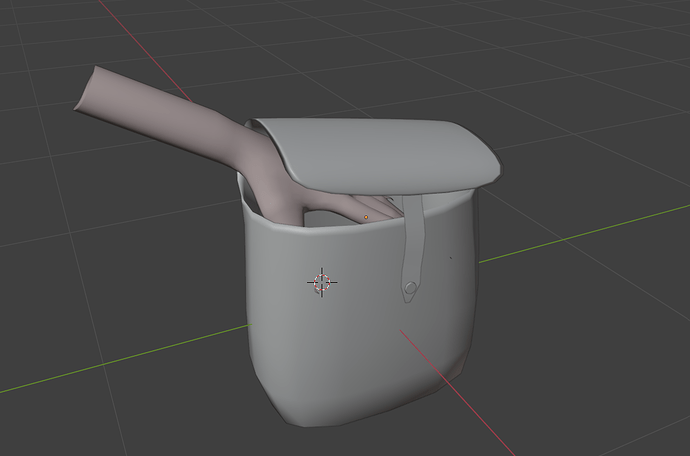Screen dimensions: 690x456
Task: Click the open end of the arm
Action: point(87,89)
